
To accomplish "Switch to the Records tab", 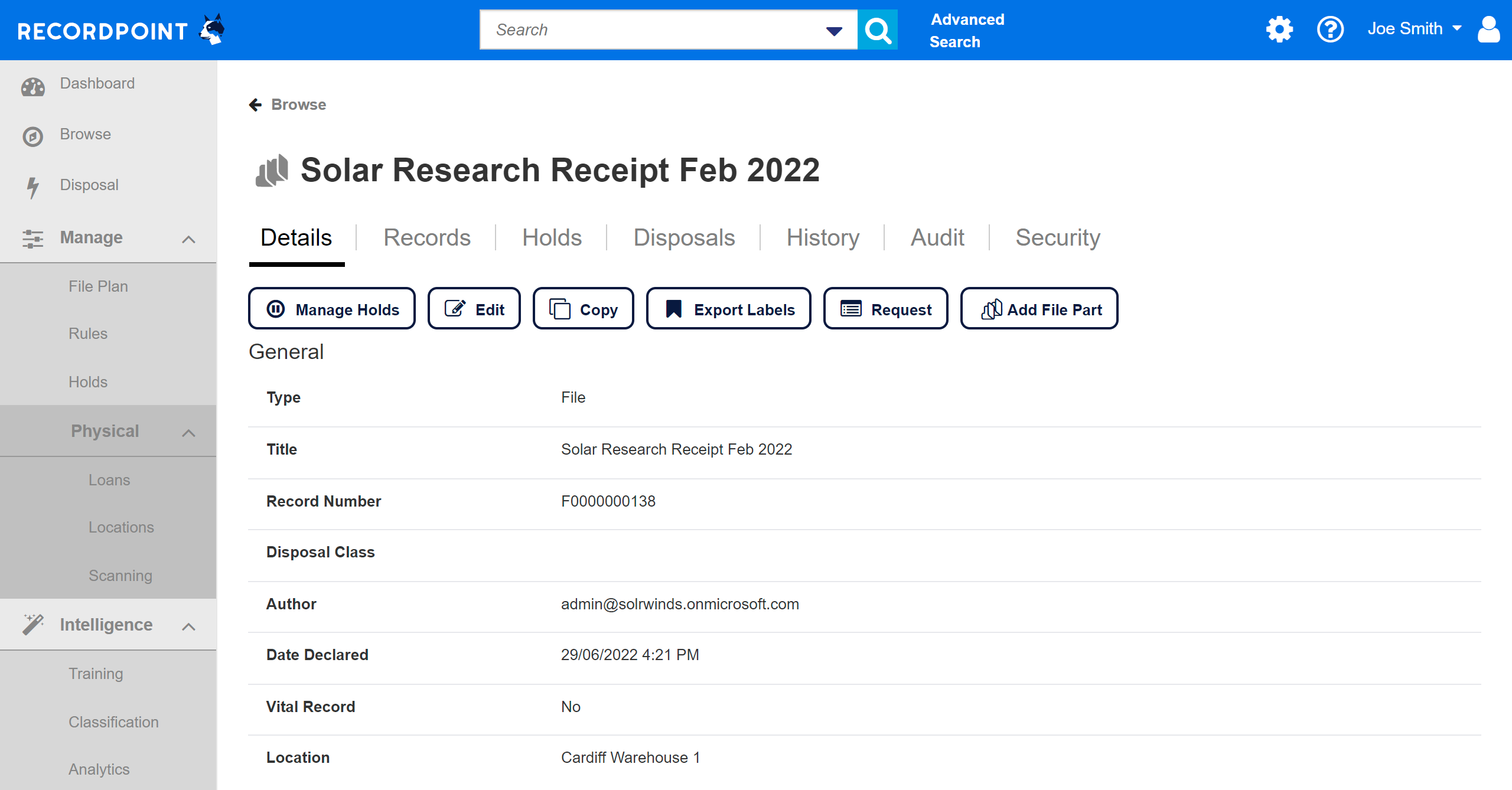I will (427, 237).
